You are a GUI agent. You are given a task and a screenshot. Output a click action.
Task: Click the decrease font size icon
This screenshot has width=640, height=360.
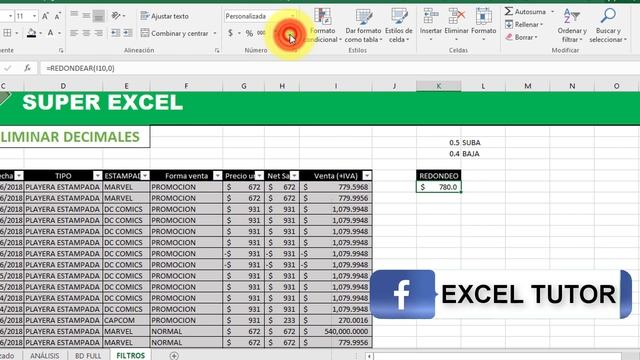58,16
